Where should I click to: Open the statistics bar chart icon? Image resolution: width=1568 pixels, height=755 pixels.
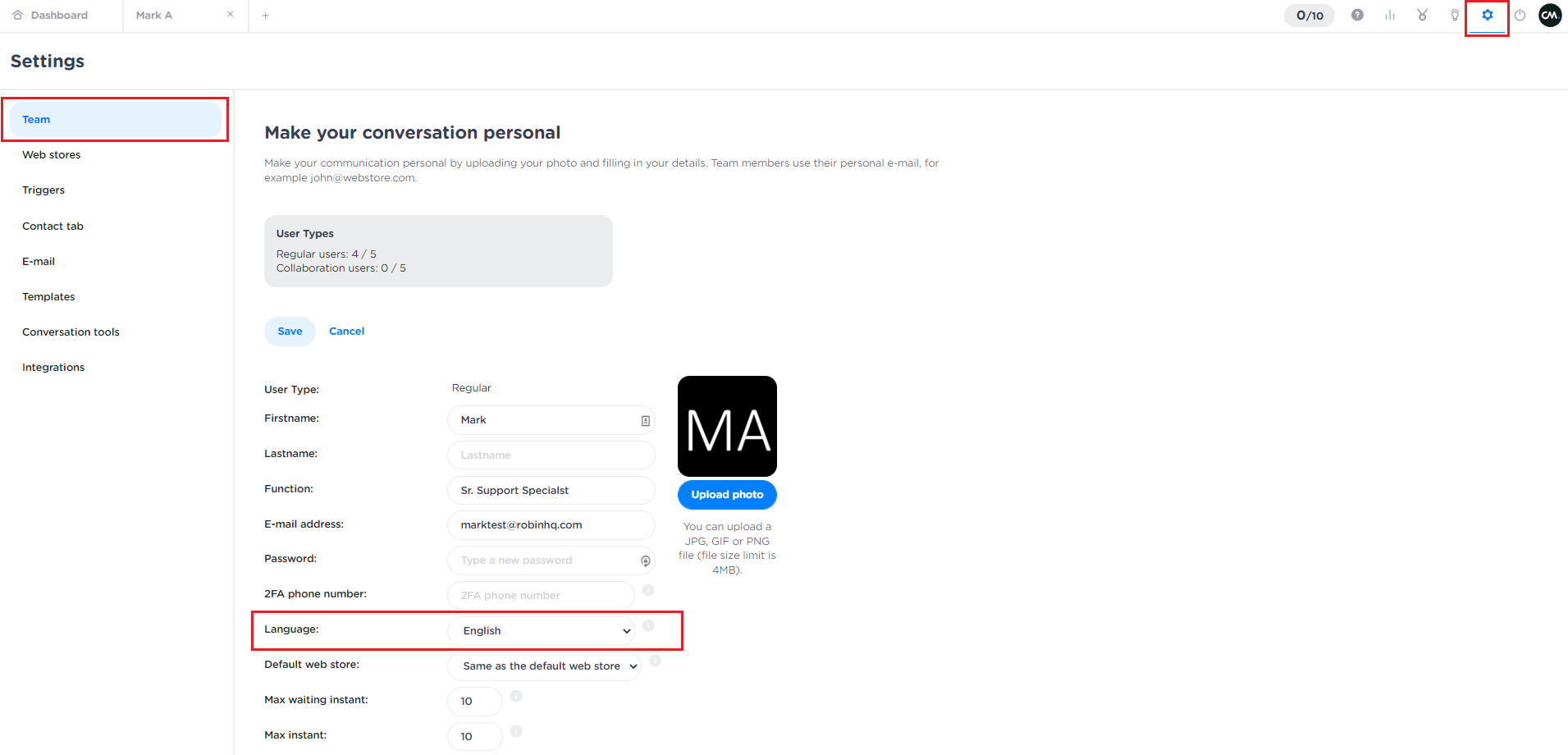tap(1390, 15)
